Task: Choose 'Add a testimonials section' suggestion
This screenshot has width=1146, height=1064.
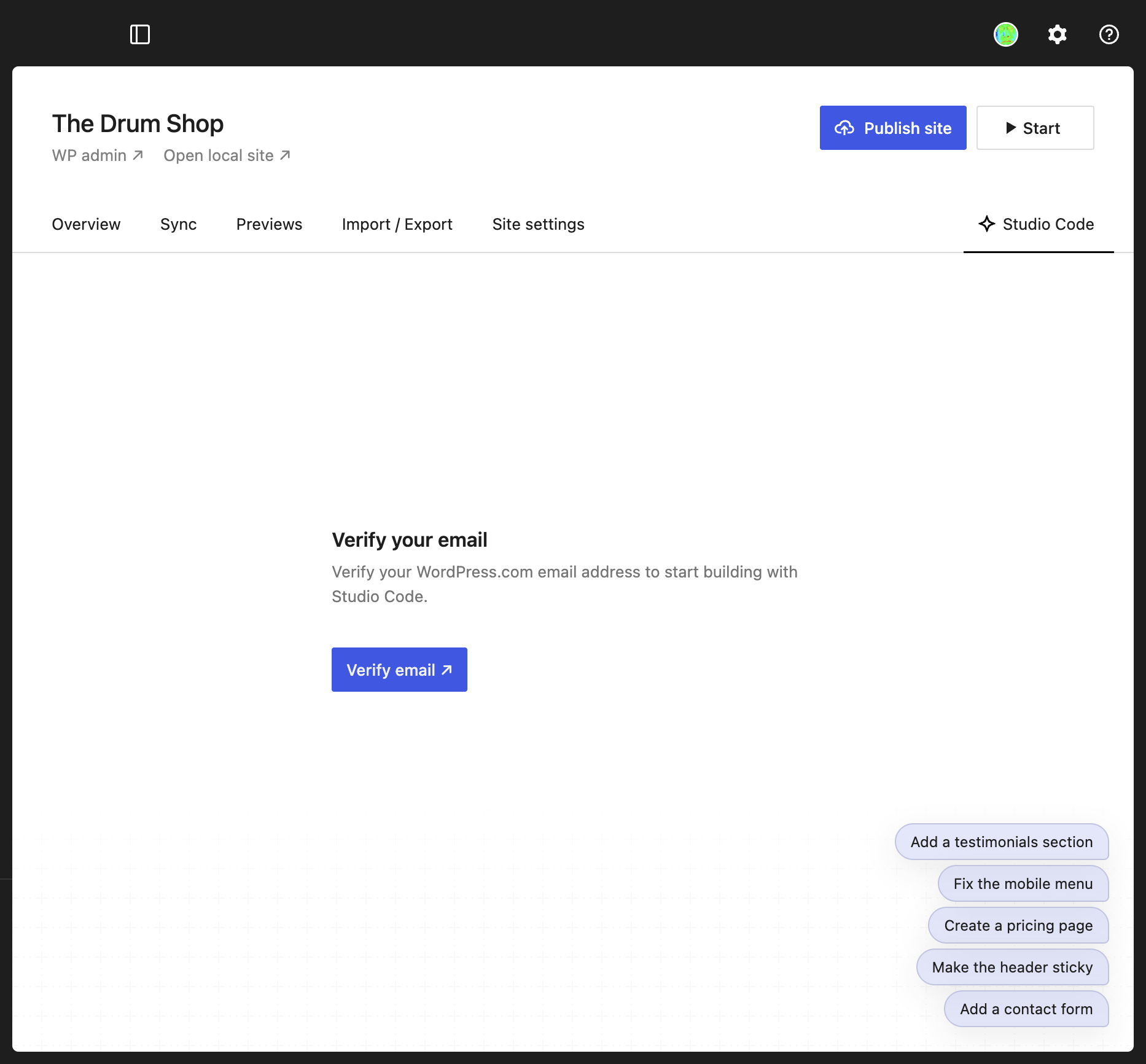Action: click(x=1002, y=842)
